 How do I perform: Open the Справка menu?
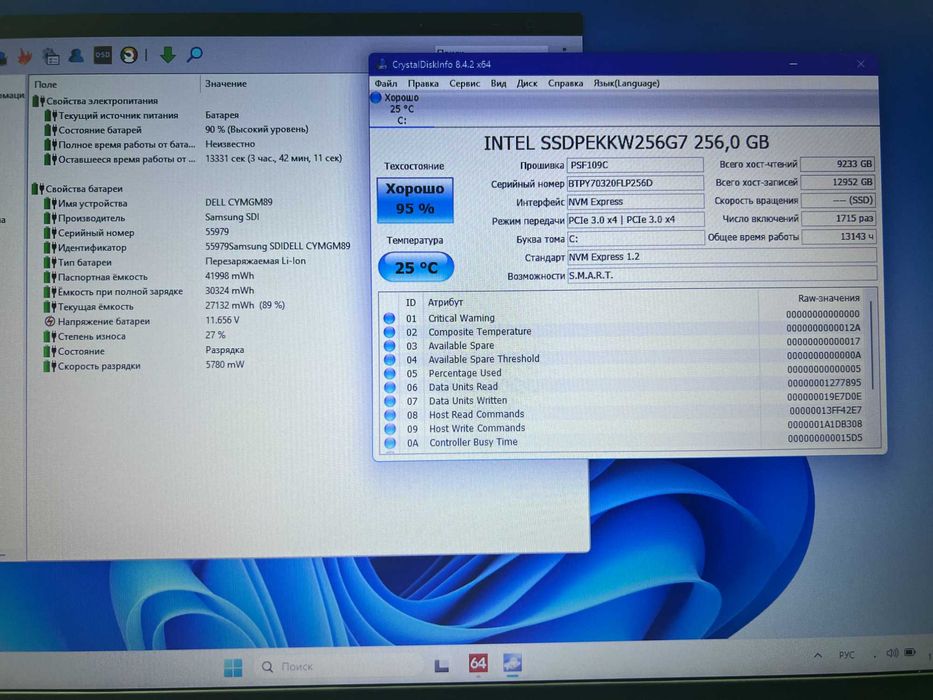point(565,83)
